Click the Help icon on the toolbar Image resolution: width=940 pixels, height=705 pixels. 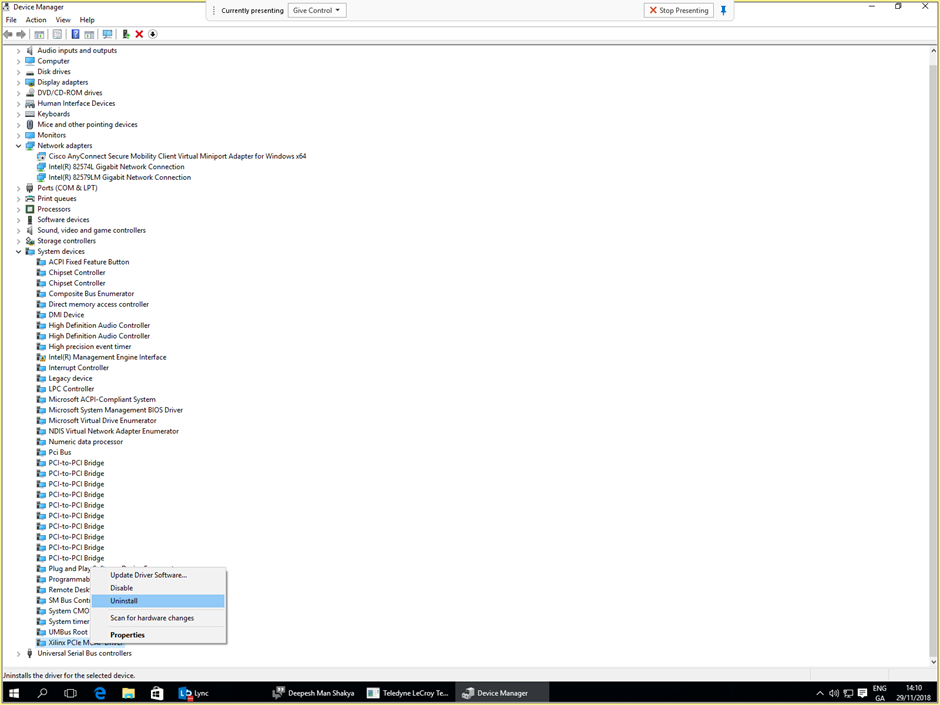click(x=77, y=34)
